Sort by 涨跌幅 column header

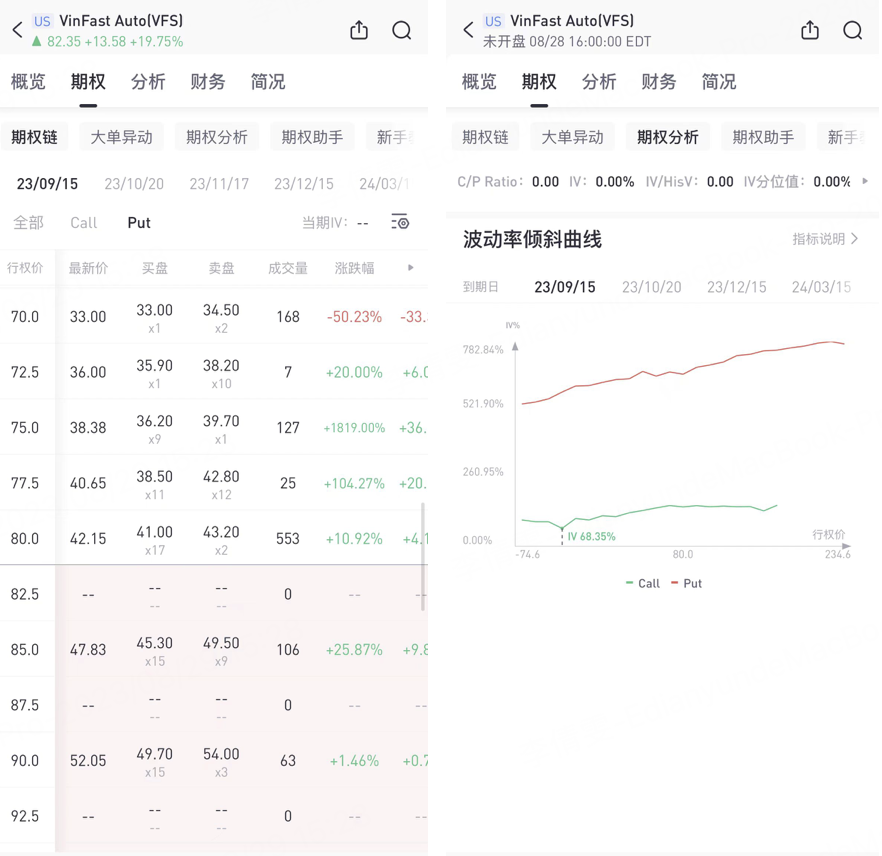click(x=354, y=268)
